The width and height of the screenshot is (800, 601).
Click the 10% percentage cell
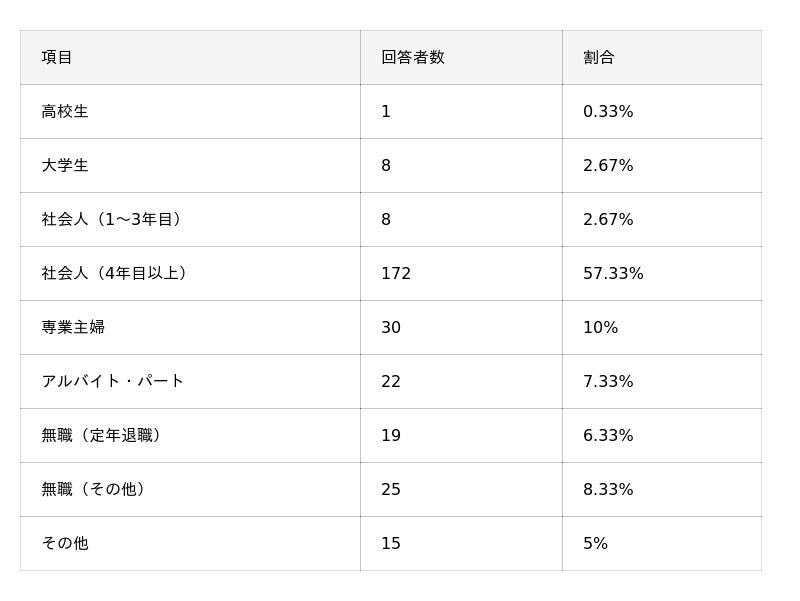[x=600, y=328]
